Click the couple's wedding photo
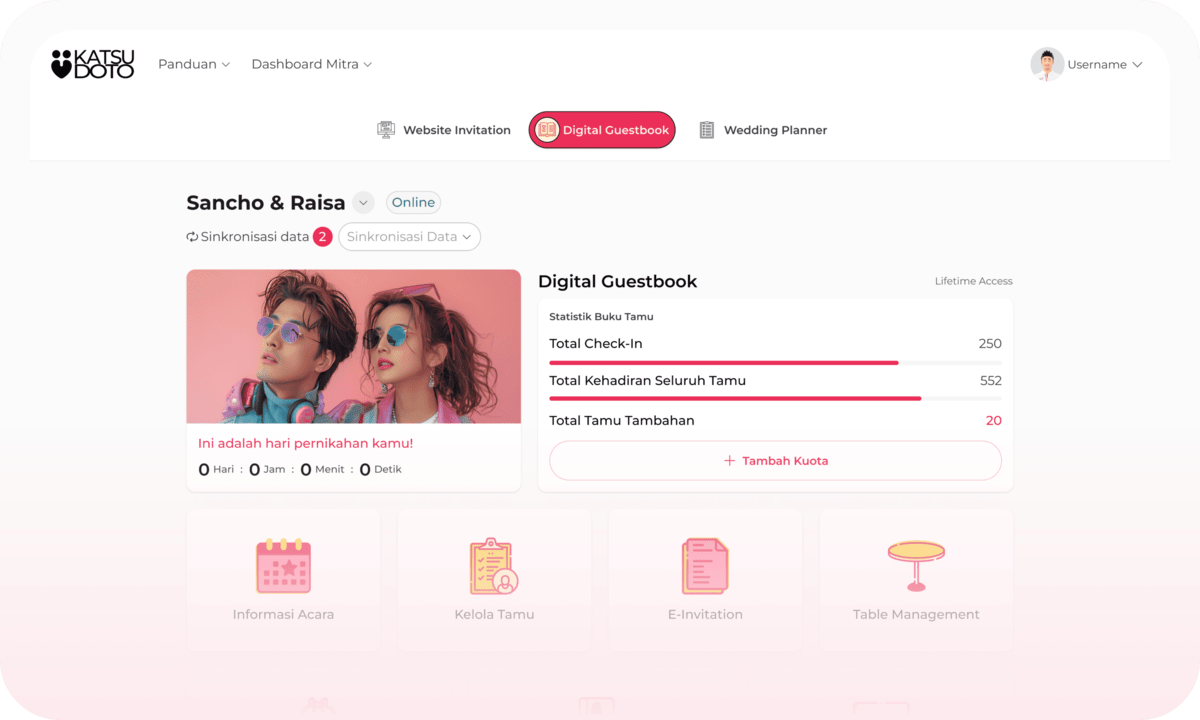The width and height of the screenshot is (1200, 720). tap(353, 346)
